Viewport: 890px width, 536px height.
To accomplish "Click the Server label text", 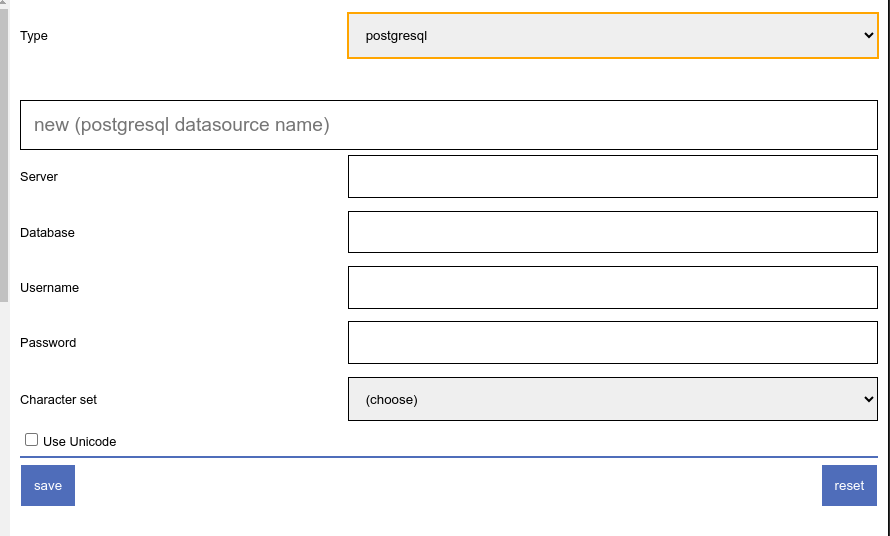I will tap(39, 177).
